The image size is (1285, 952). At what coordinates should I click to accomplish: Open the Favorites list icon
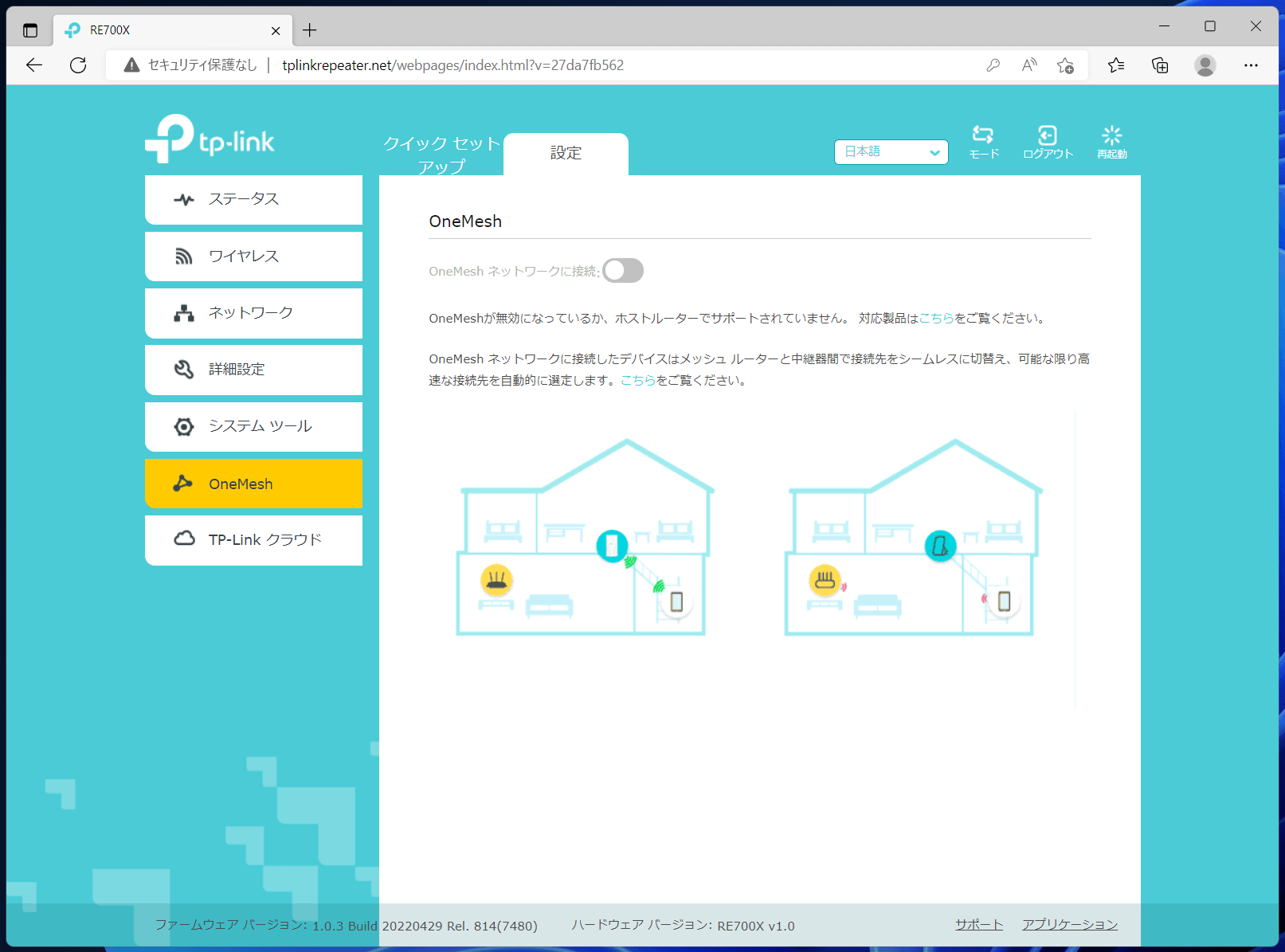(x=1116, y=65)
